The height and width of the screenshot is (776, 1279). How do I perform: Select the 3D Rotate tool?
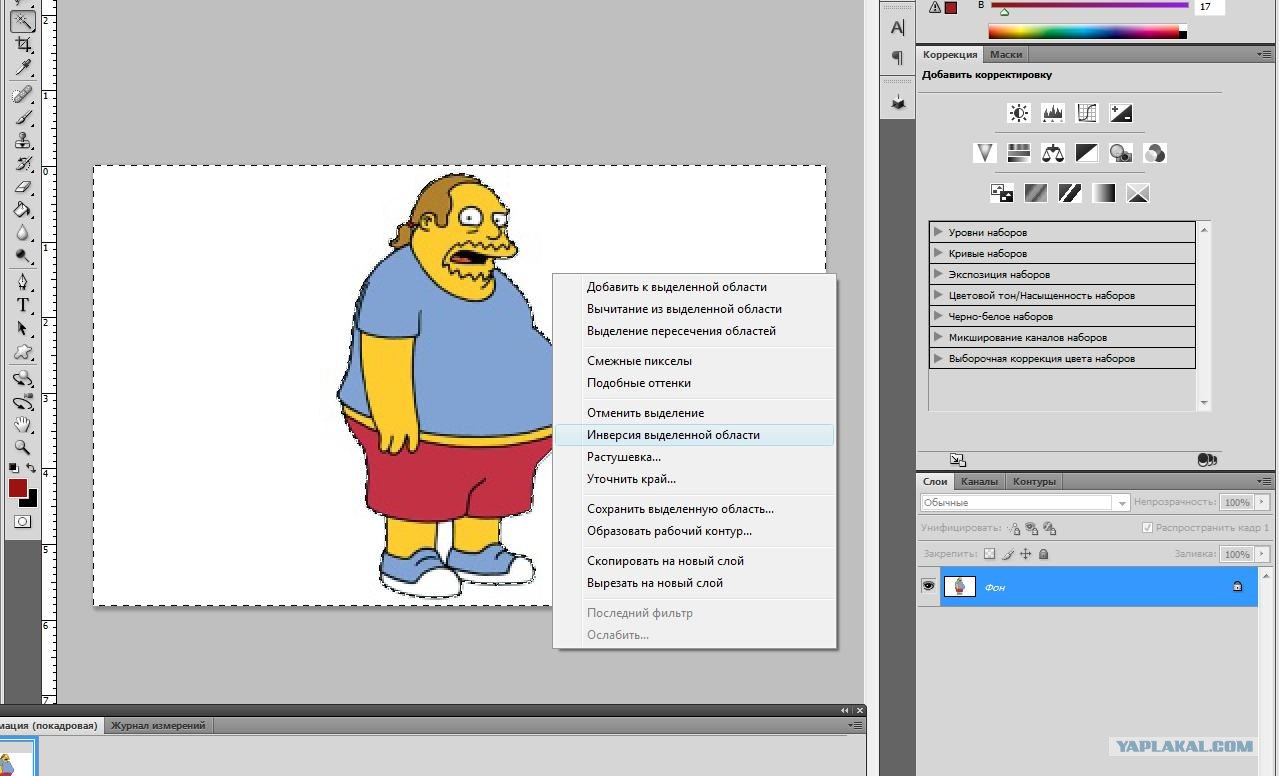click(22, 379)
